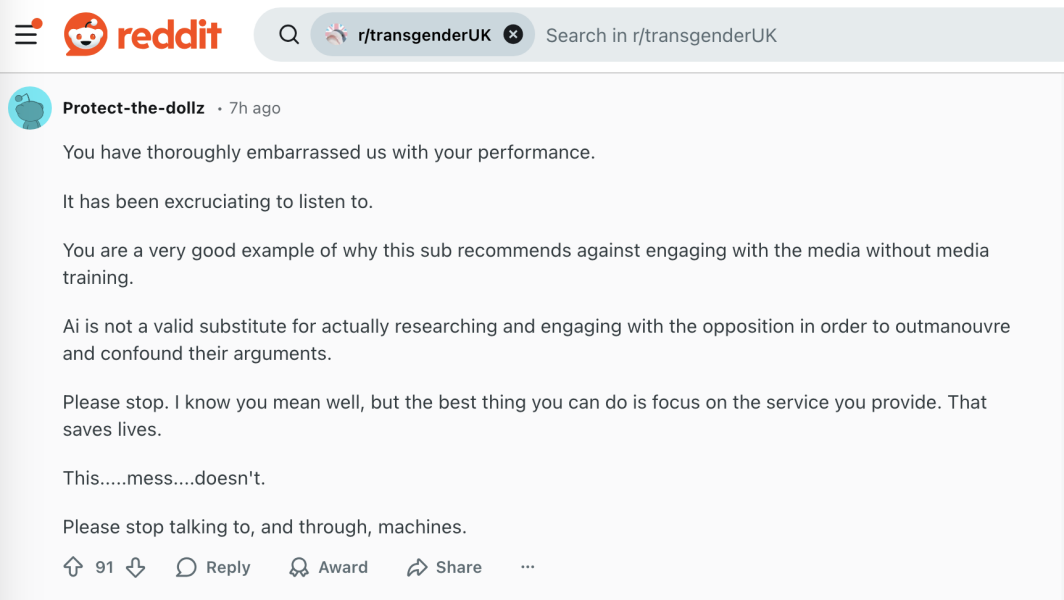The image size is (1064, 600).
Task: Give an Award to this comment
Action: click(x=329, y=567)
